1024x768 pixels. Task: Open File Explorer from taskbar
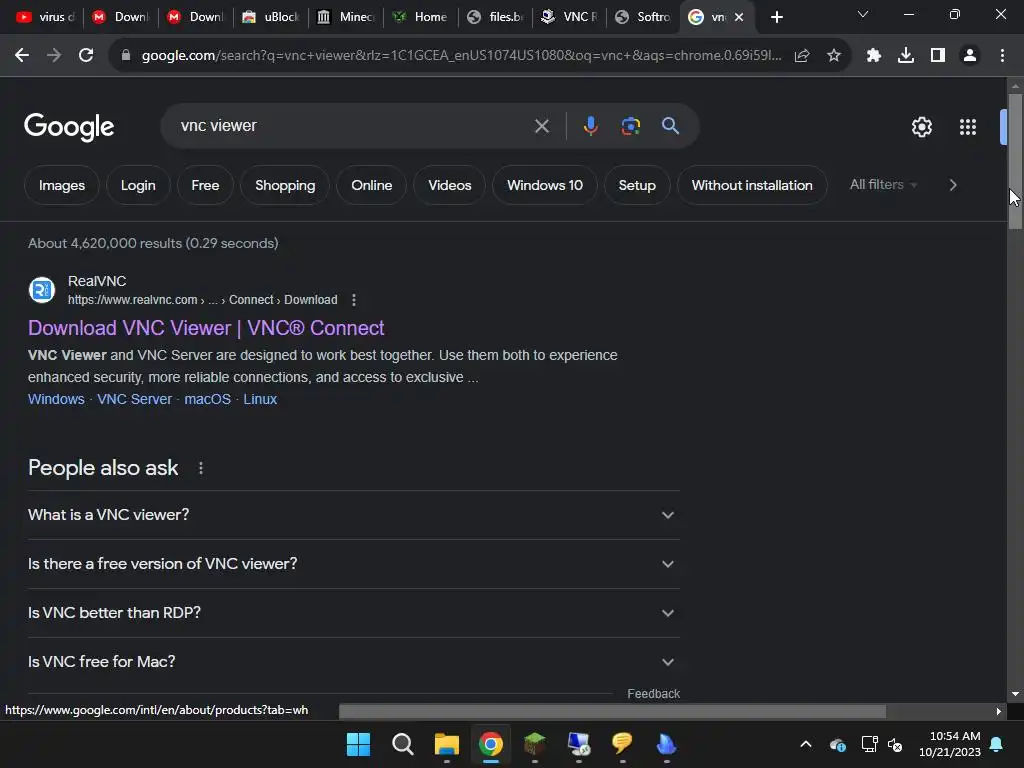(447, 744)
